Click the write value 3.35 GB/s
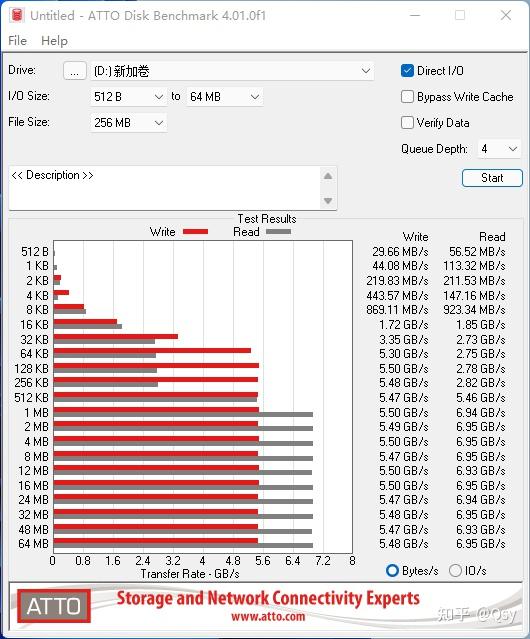 404,339
